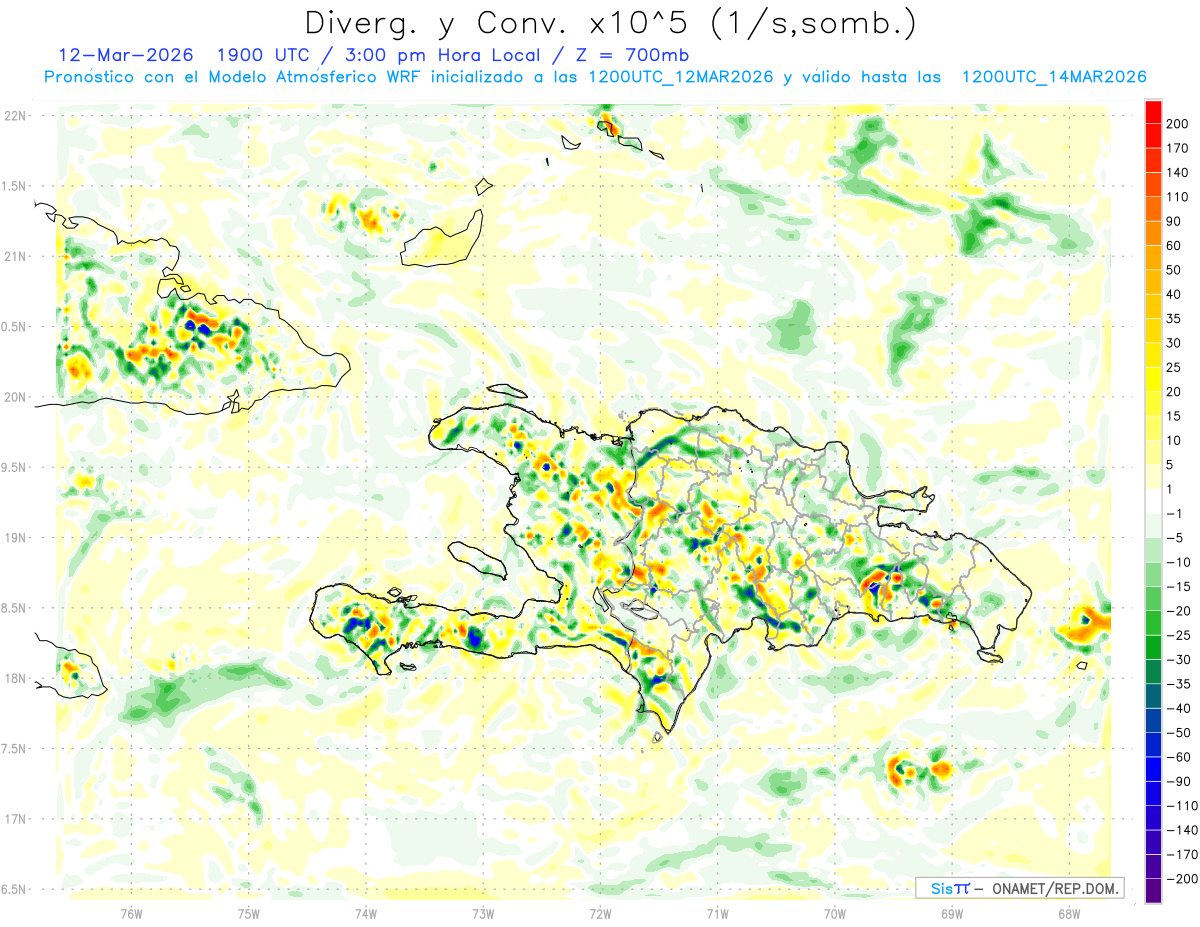This screenshot has height=927, width=1200.
Task: Click the '30' value on the color scale
Action: coord(1175,343)
